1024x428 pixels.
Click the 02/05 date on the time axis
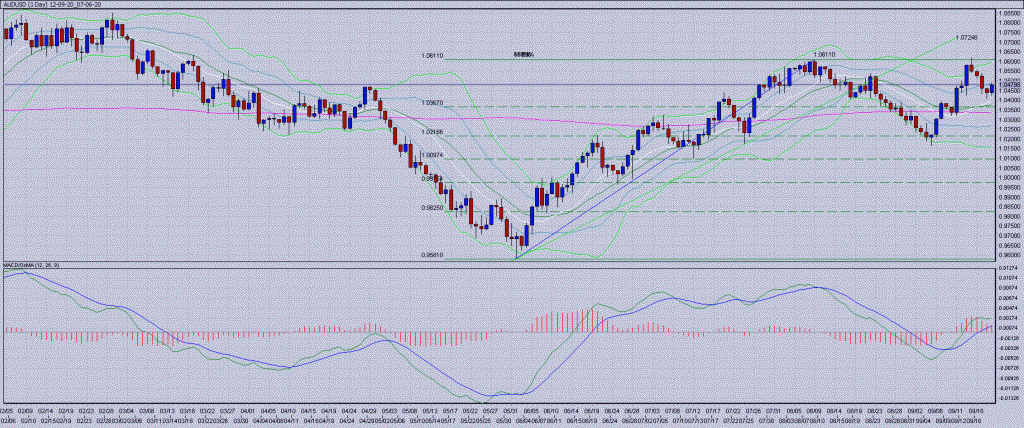coord(7,409)
